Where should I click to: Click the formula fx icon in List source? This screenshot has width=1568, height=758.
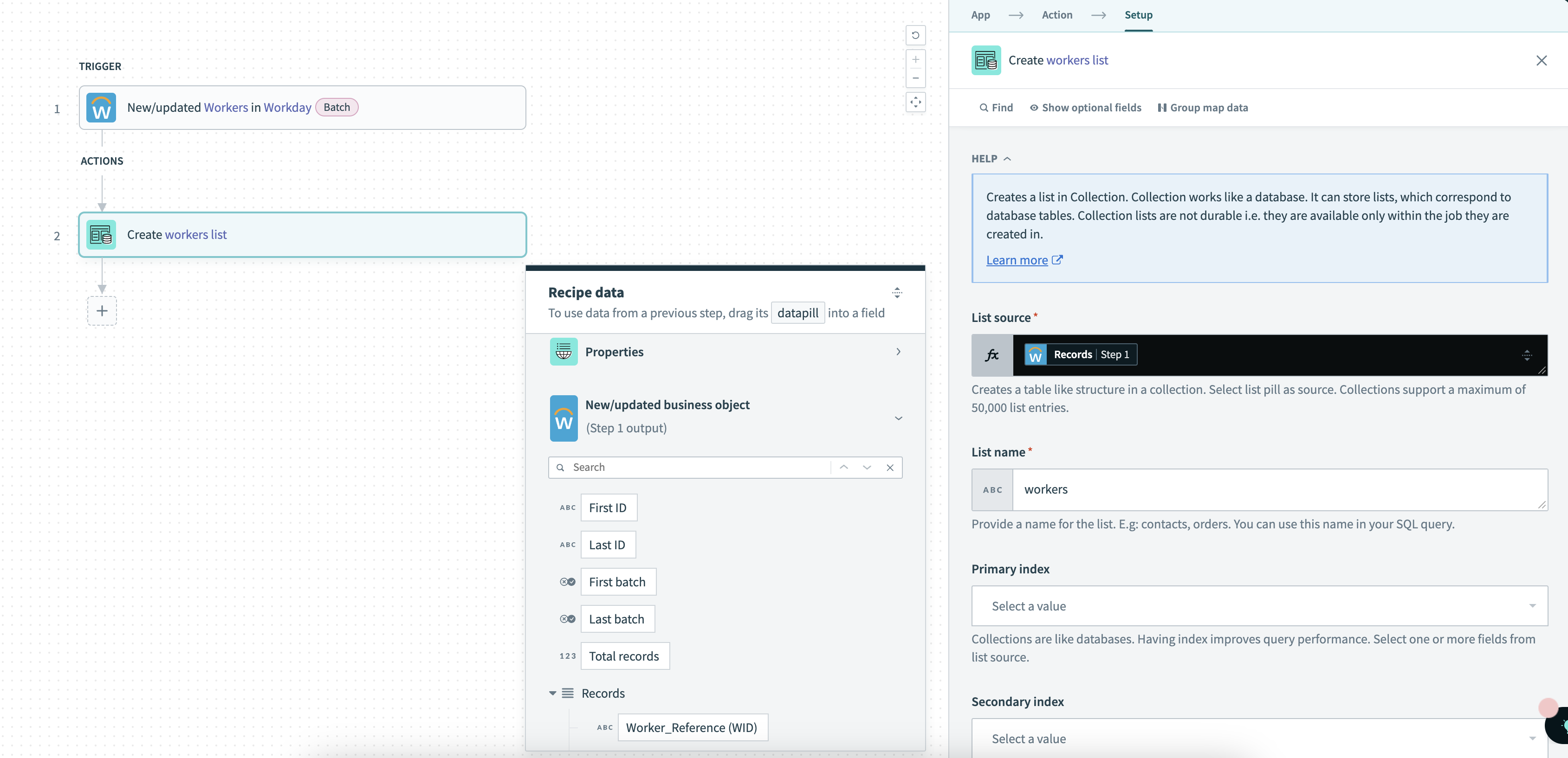coord(992,355)
